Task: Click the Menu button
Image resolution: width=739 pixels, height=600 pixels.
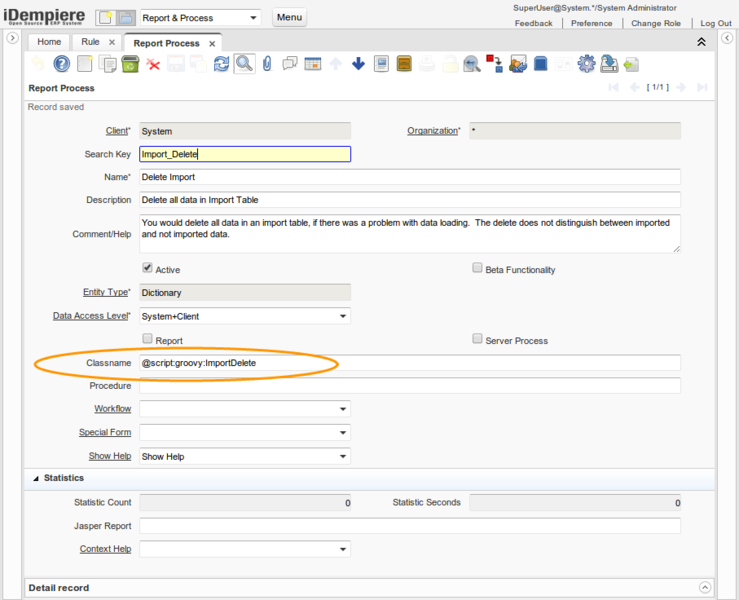Action: [289, 17]
